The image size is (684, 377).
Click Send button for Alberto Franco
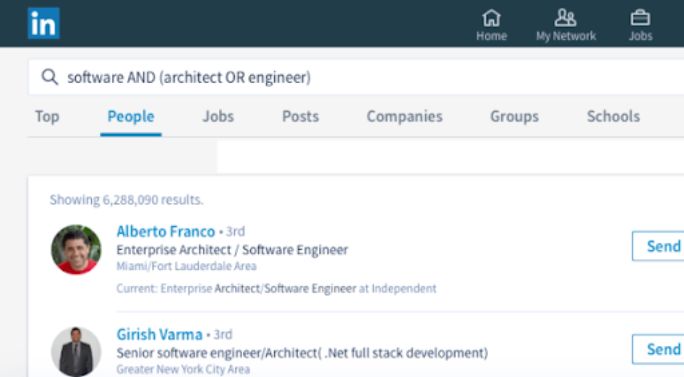(x=658, y=246)
